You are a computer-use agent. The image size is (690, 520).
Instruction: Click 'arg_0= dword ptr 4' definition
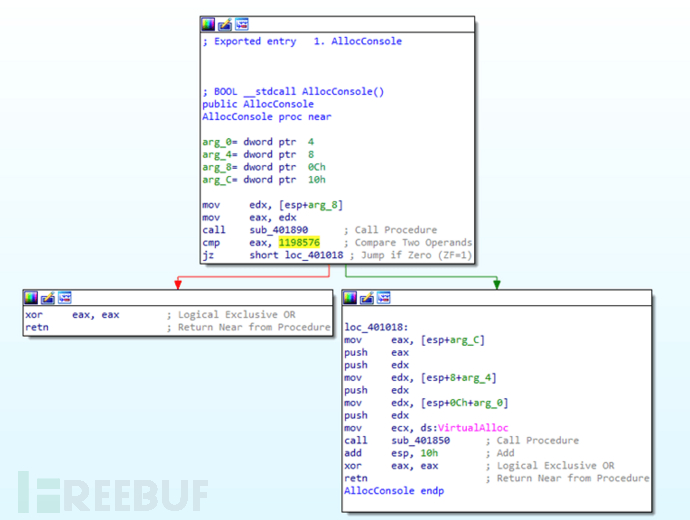pos(258,142)
